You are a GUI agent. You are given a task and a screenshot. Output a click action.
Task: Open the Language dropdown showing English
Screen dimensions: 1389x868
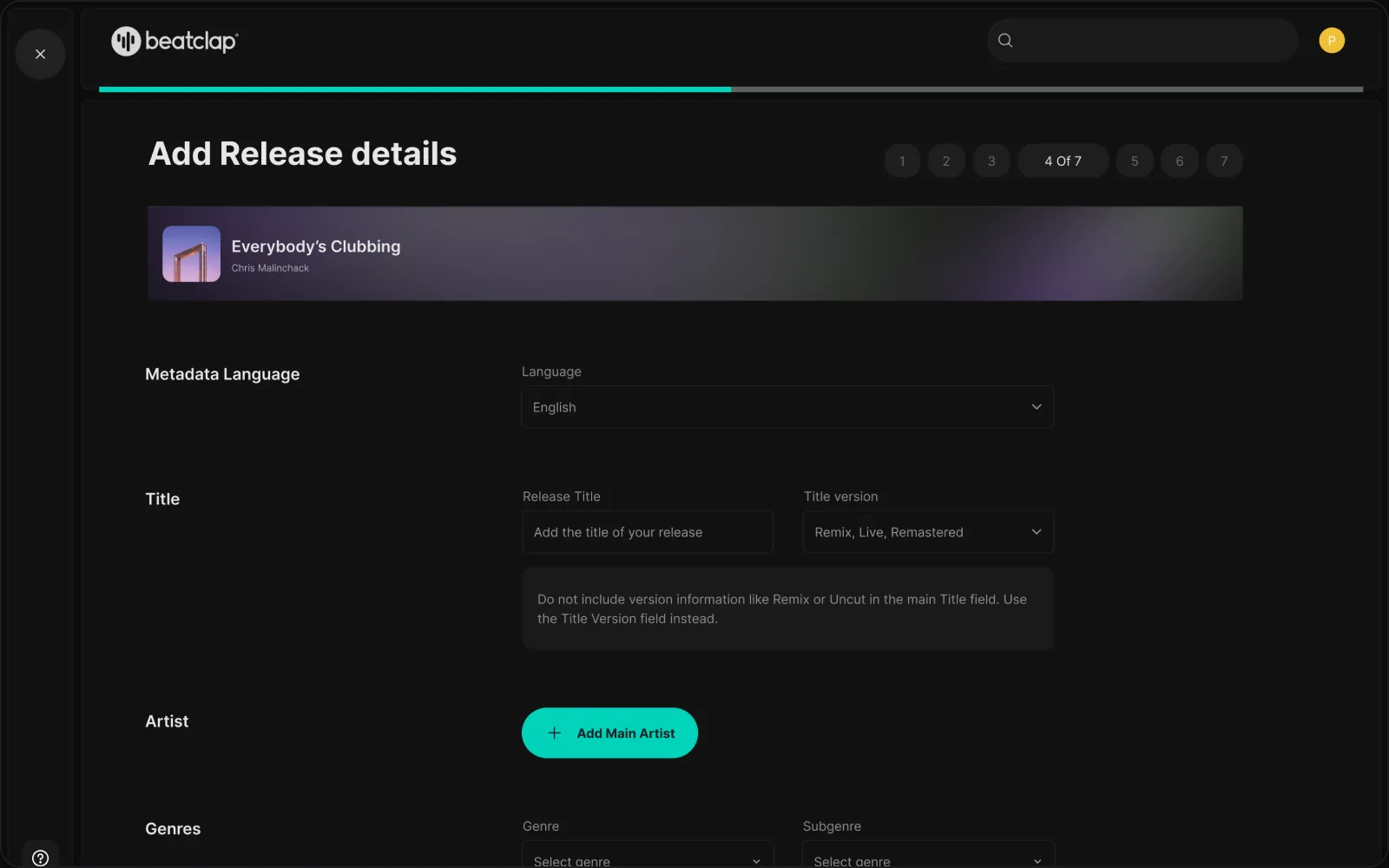tap(787, 407)
